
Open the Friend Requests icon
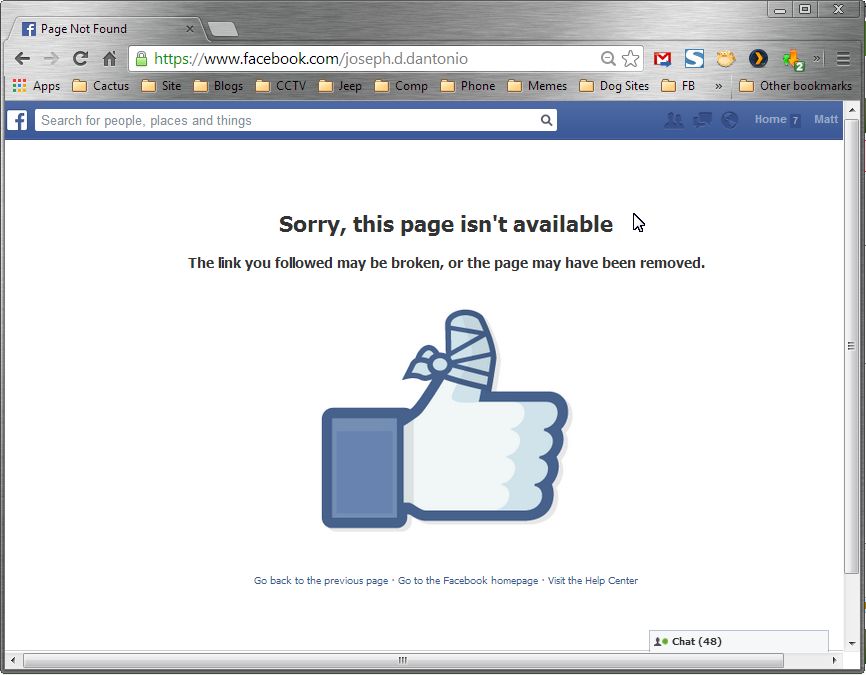tap(673, 120)
